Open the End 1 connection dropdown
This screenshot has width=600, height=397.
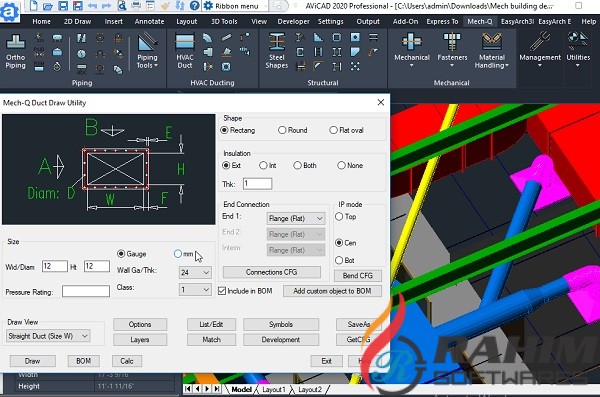tap(296, 219)
